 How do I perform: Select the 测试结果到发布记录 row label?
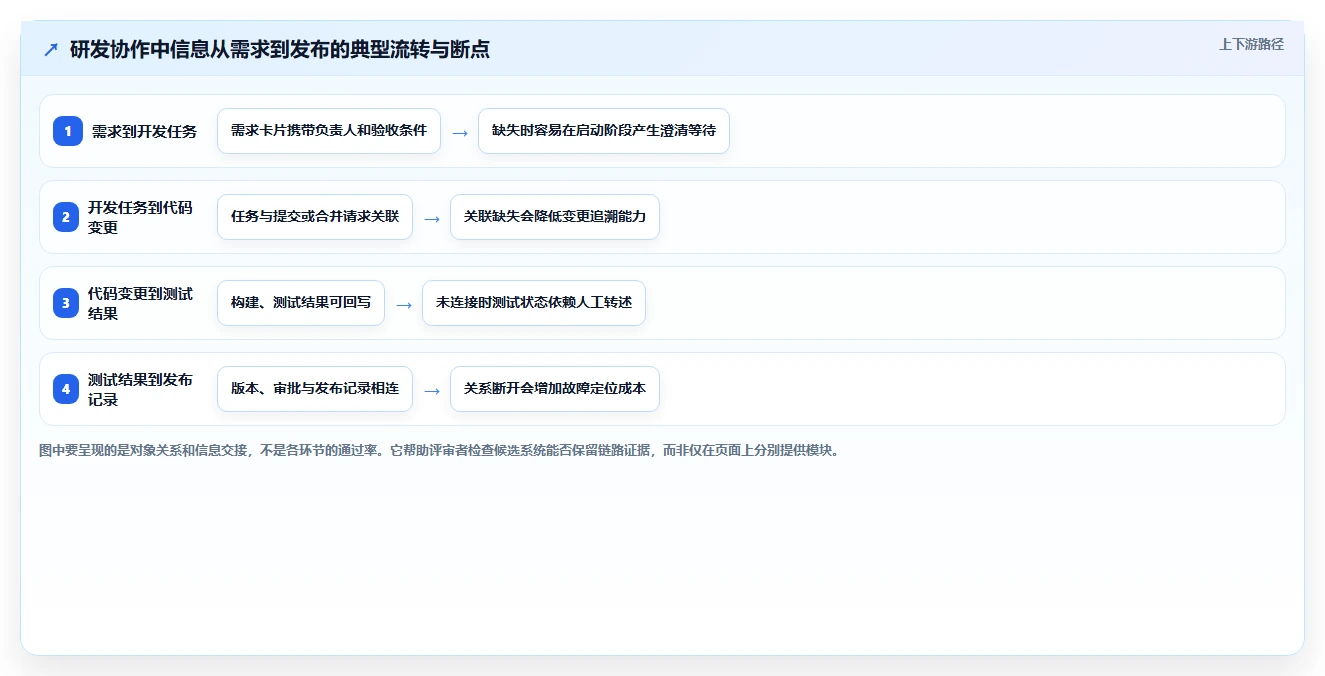coord(141,389)
